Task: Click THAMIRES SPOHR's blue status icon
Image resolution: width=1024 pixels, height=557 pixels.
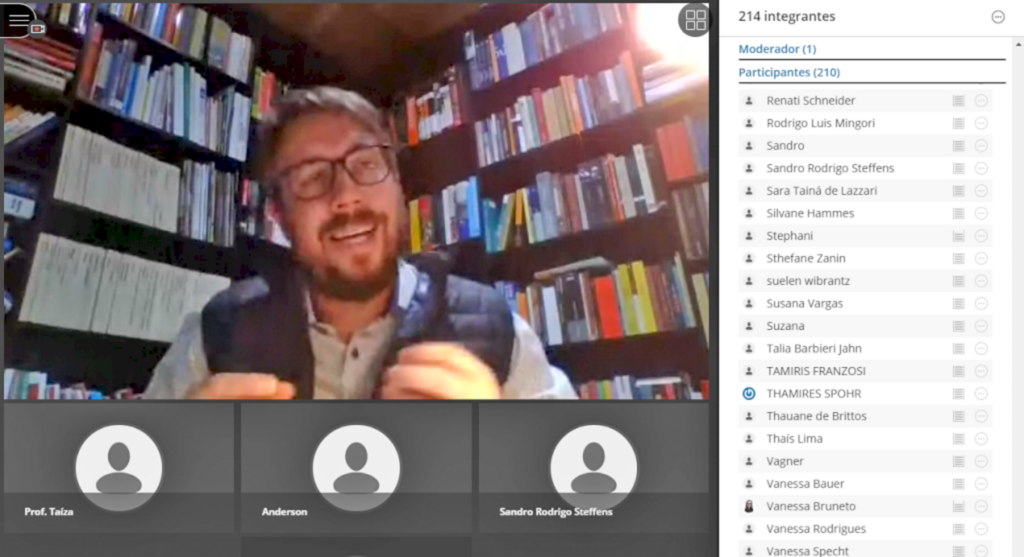Action: pyautogui.click(x=748, y=394)
